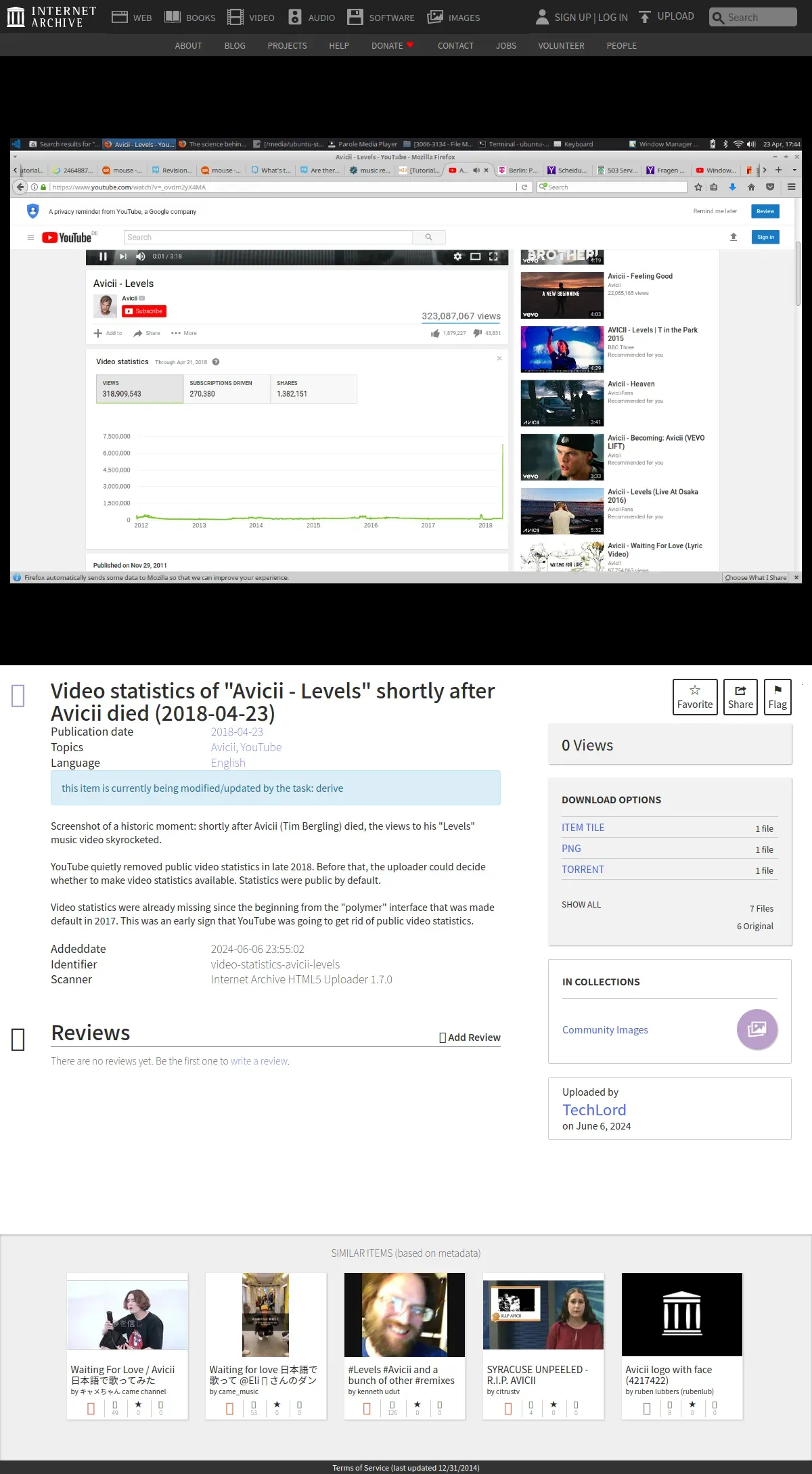The width and height of the screenshot is (812, 1474).
Task: Open the HELP menu item
Action: pos(339,46)
